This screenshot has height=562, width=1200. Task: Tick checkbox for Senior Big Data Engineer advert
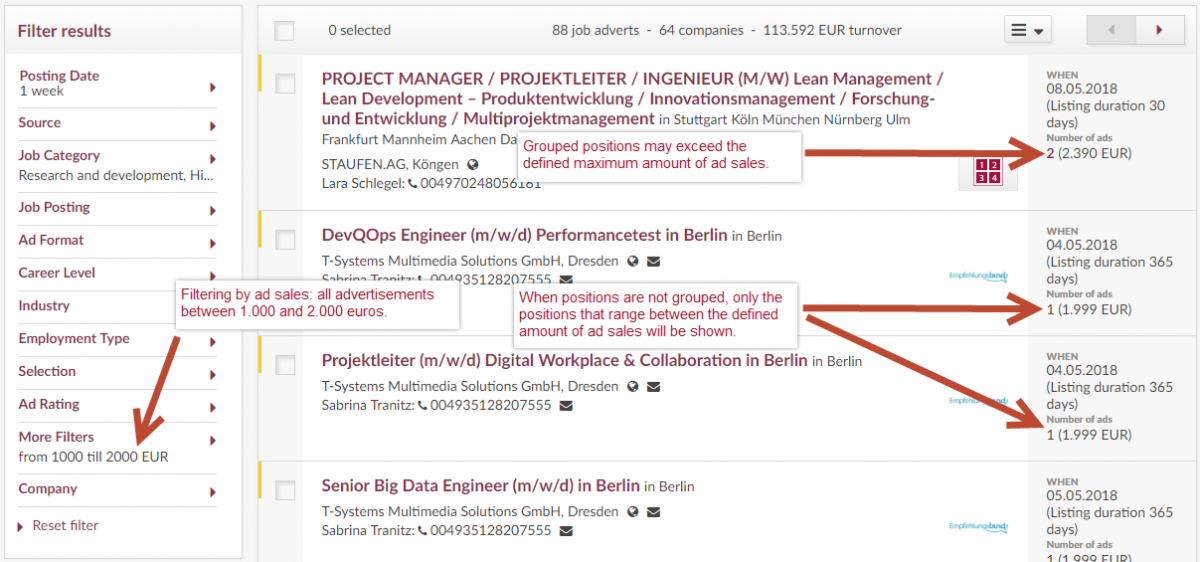coord(285,490)
